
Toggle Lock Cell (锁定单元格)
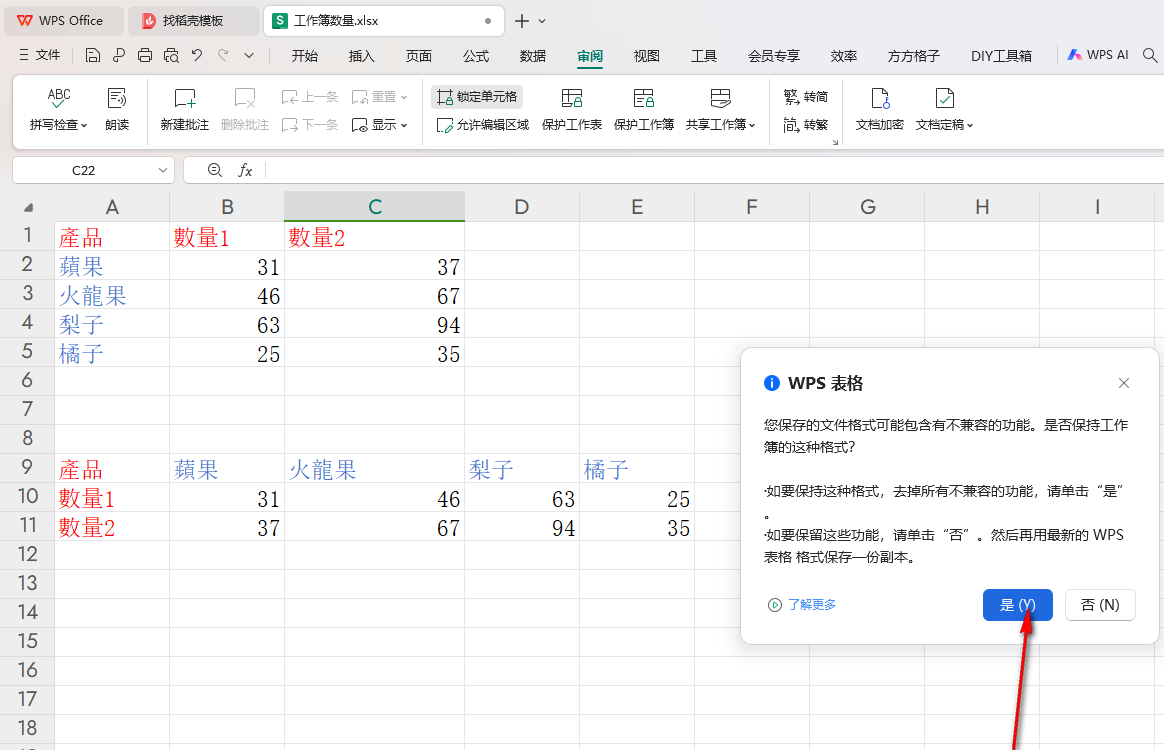tap(477, 97)
